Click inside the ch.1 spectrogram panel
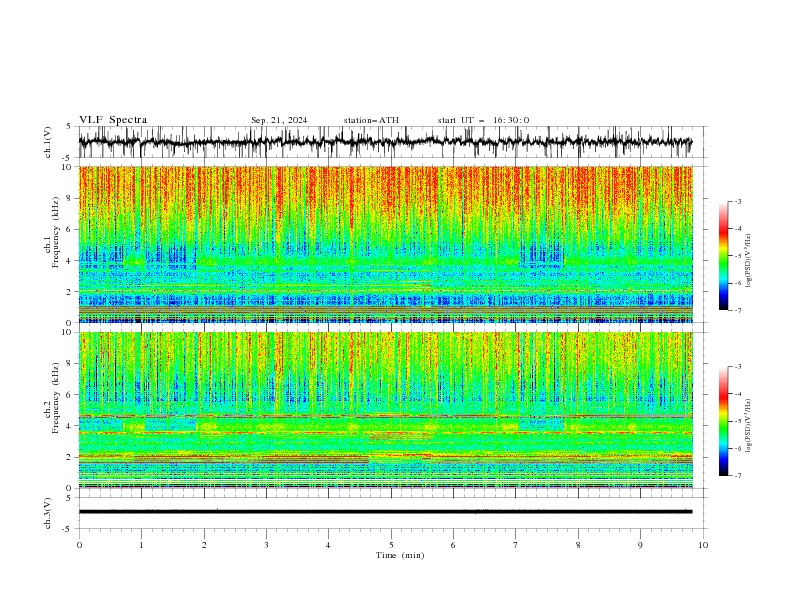 (x=386, y=244)
